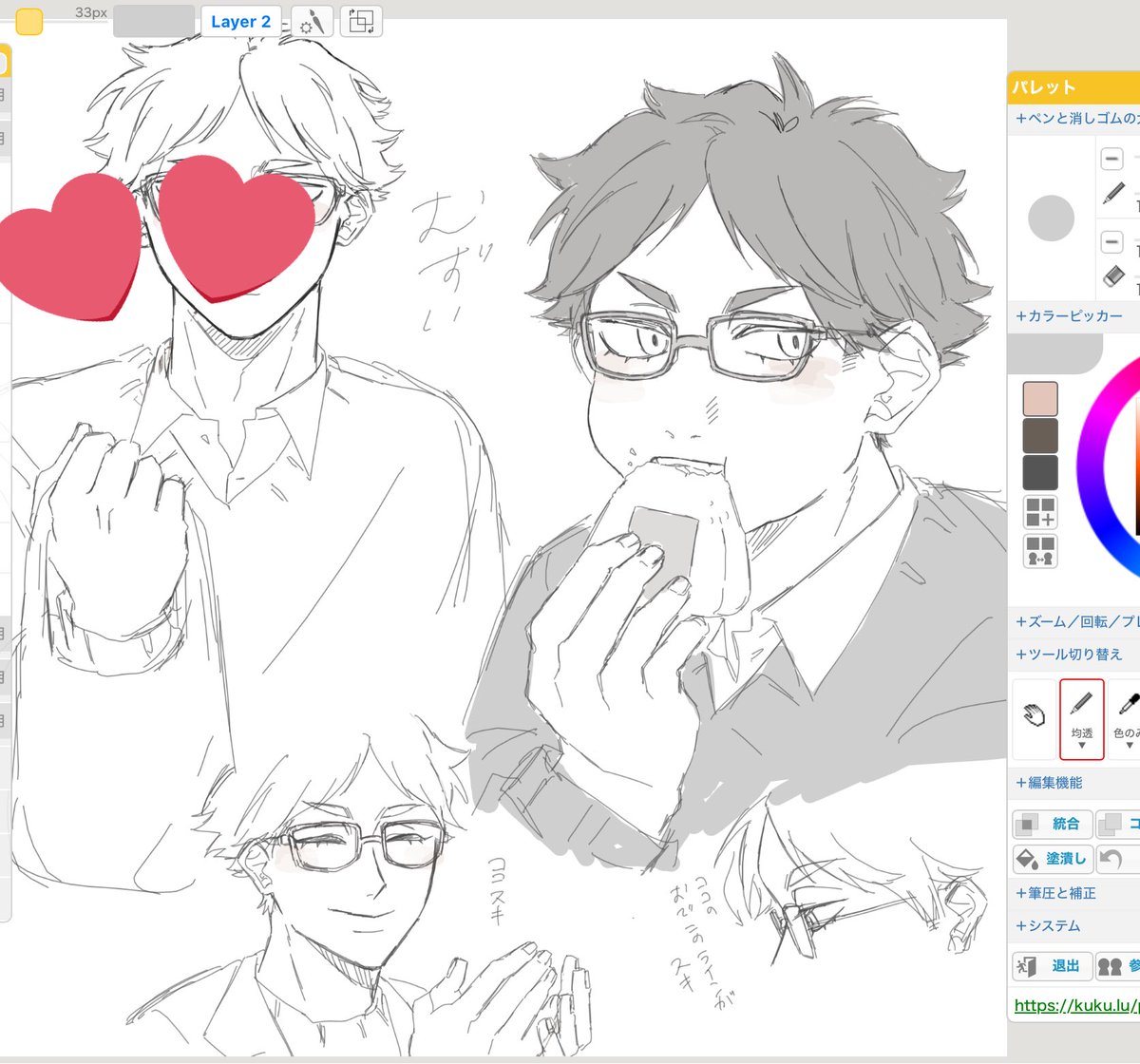Click the participants button beside 退出

[x=1118, y=966]
